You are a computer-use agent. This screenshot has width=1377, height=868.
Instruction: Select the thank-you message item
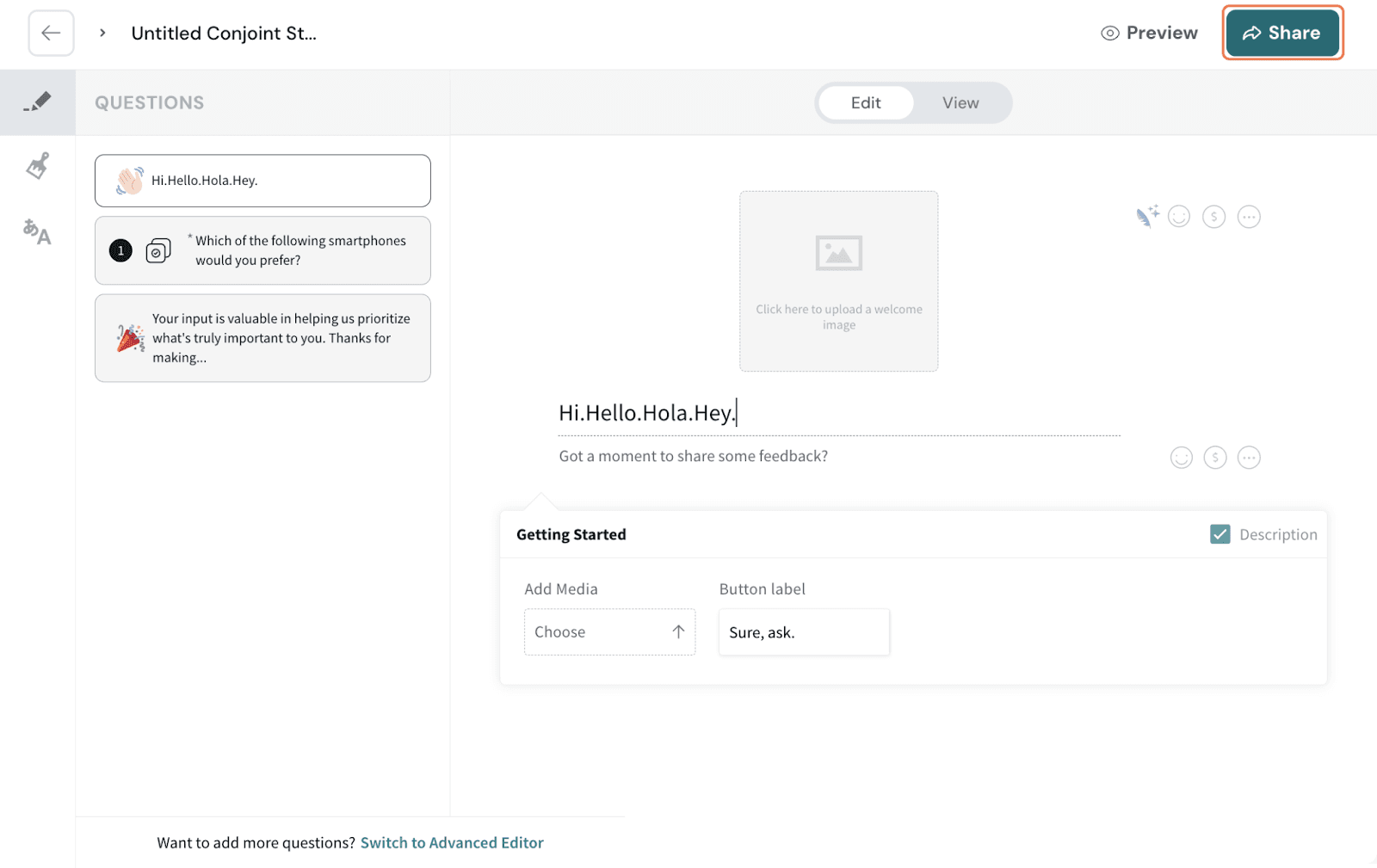tap(262, 338)
